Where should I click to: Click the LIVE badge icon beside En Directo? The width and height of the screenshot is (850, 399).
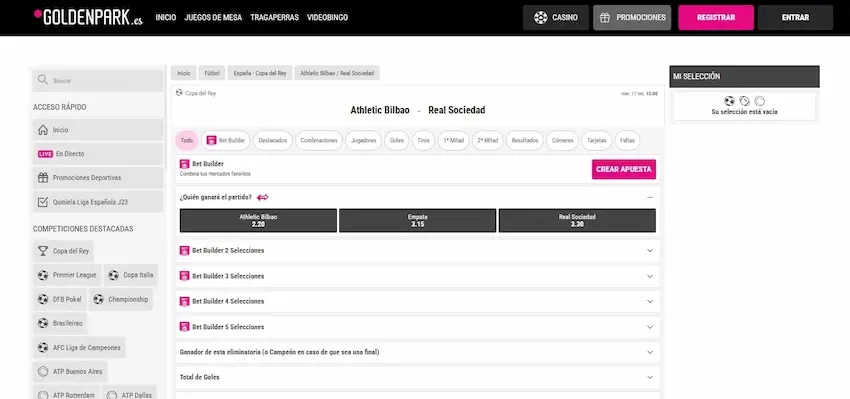click(x=45, y=154)
